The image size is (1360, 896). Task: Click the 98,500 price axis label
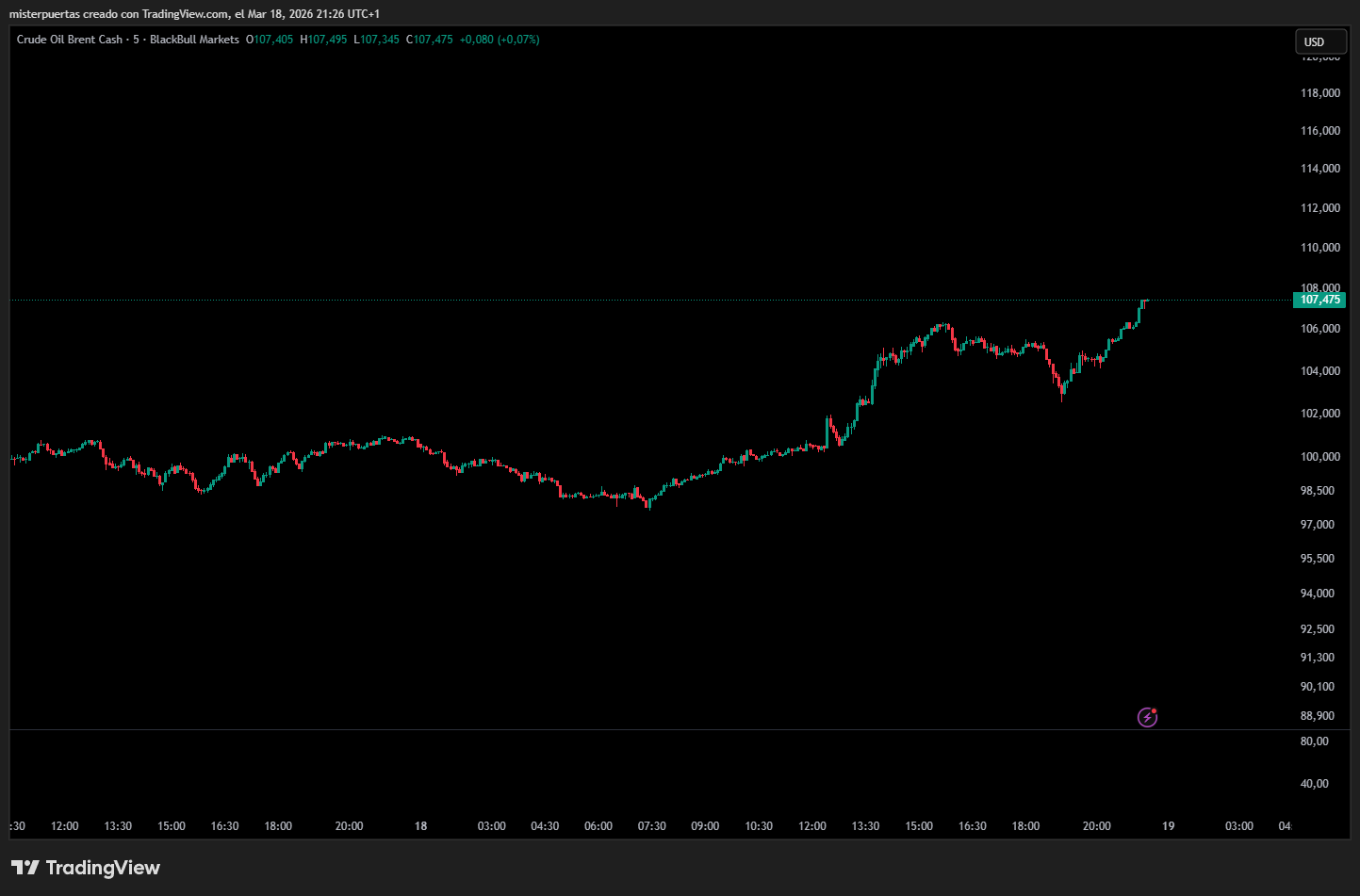tap(1318, 491)
